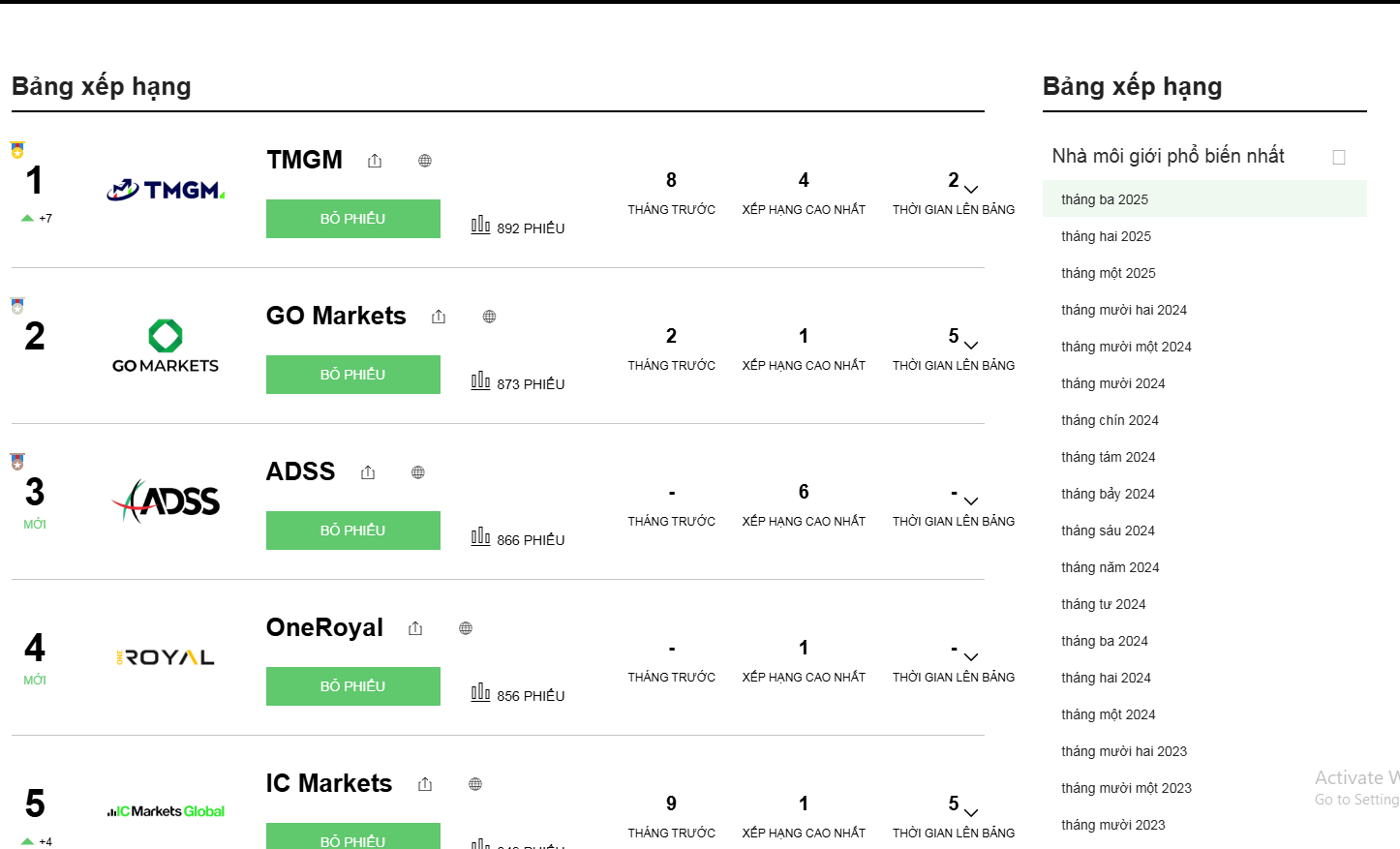1400x849 pixels.
Task: Click the 856 PHIẾU vote count
Action: [531, 696]
